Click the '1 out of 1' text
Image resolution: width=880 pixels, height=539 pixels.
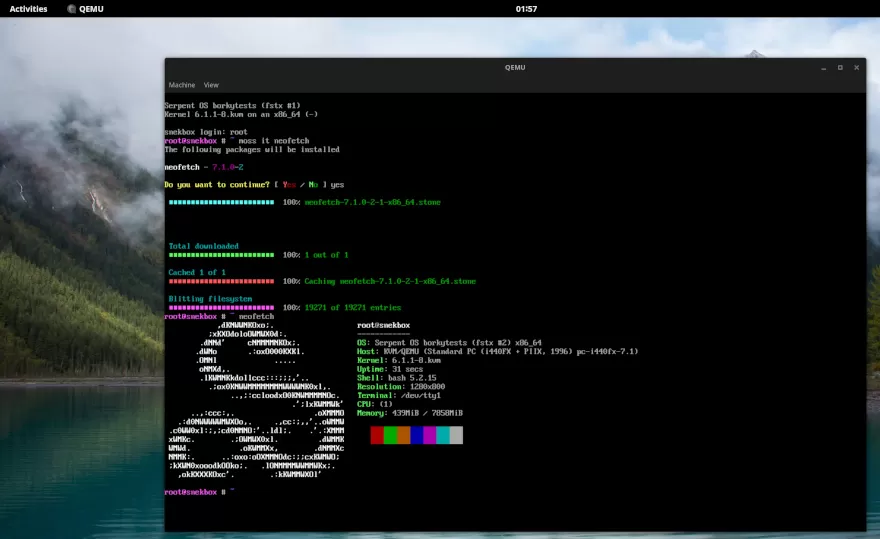click(327, 255)
